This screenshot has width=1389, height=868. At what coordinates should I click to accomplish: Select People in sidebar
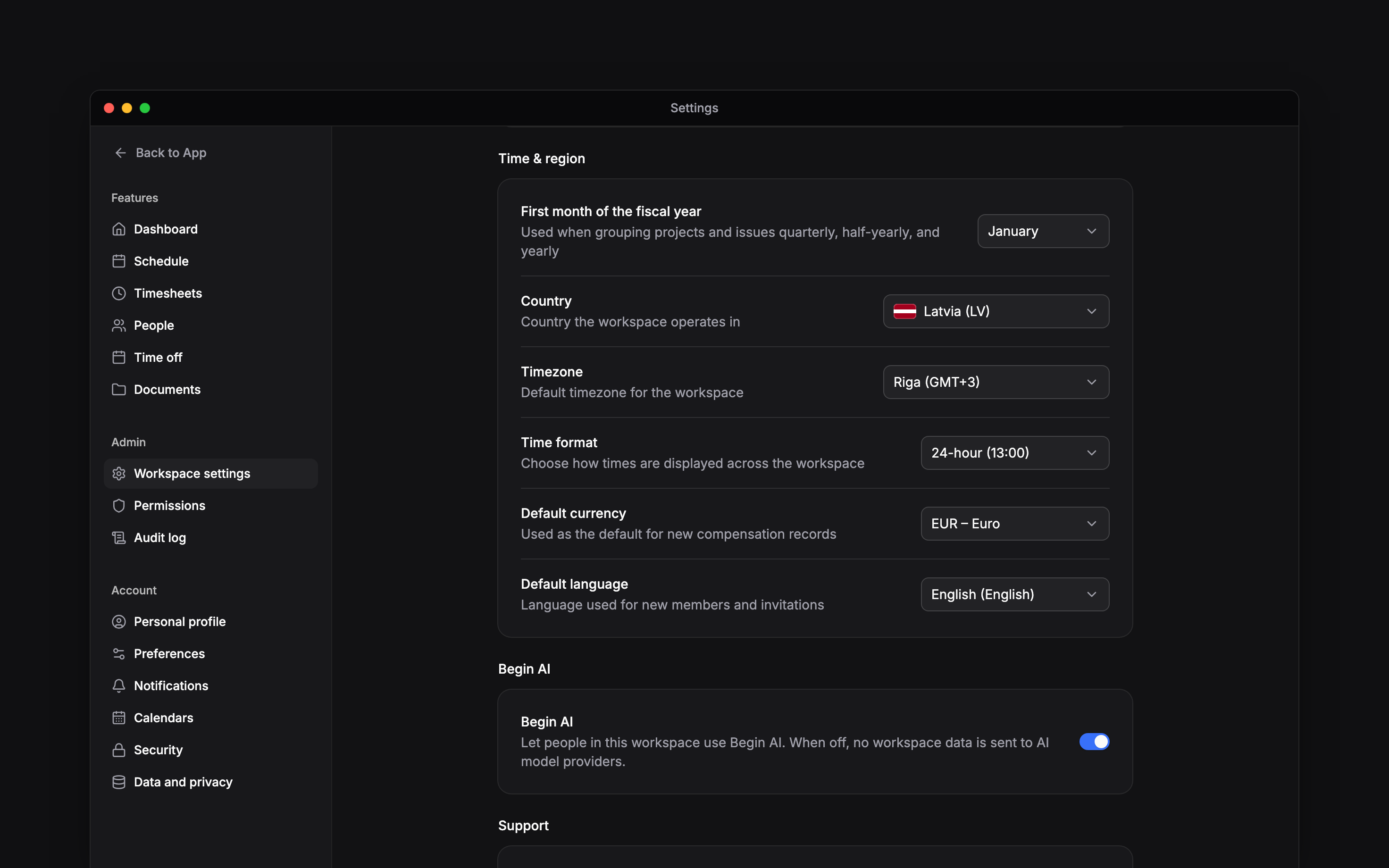pyautogui.click(x=210, y=325)
